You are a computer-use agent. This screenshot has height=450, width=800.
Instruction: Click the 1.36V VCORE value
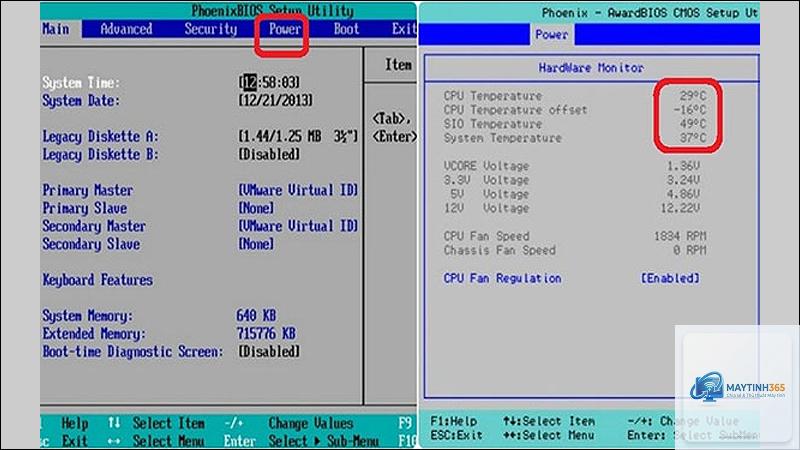pyautogui.click(x=683, y=166)
